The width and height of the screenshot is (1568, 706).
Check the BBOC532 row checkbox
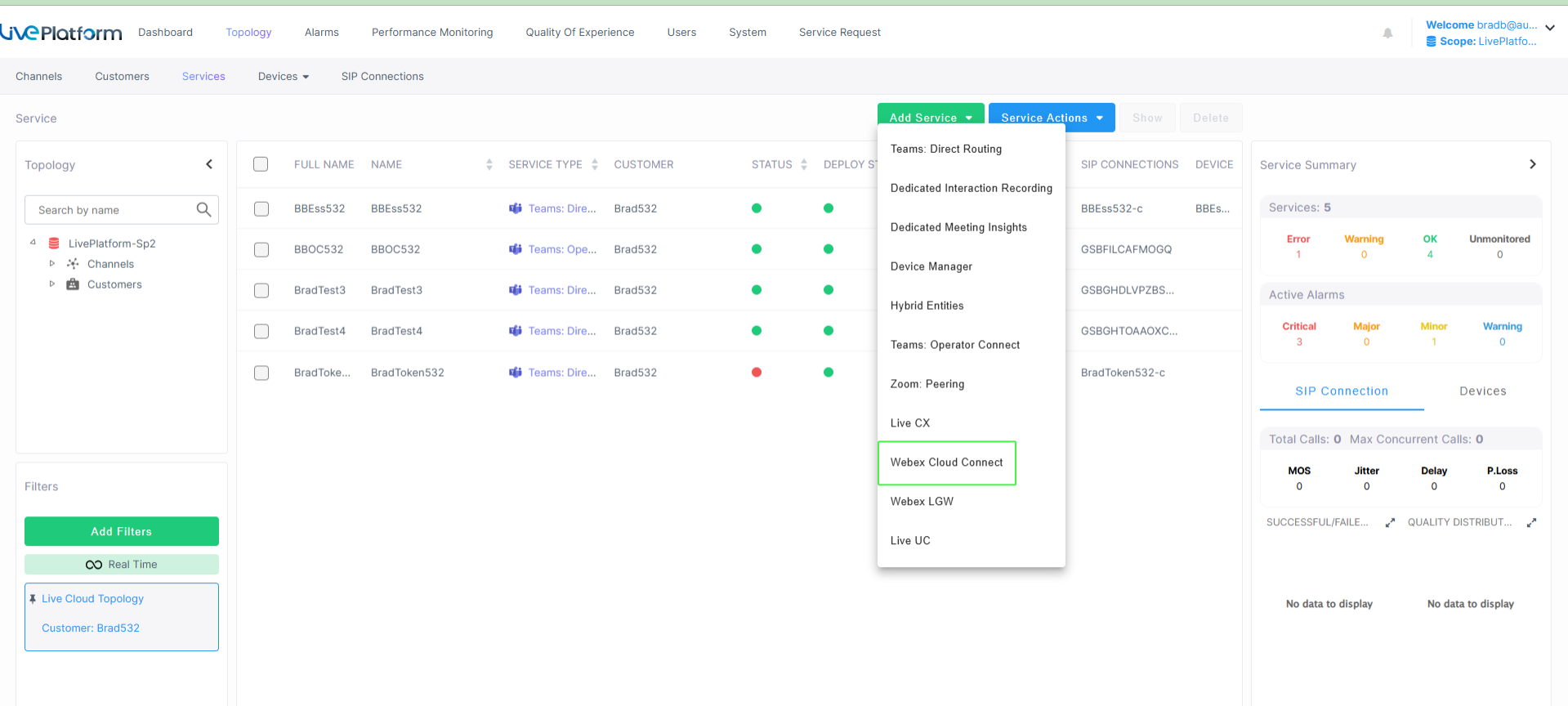click(261, 250)
